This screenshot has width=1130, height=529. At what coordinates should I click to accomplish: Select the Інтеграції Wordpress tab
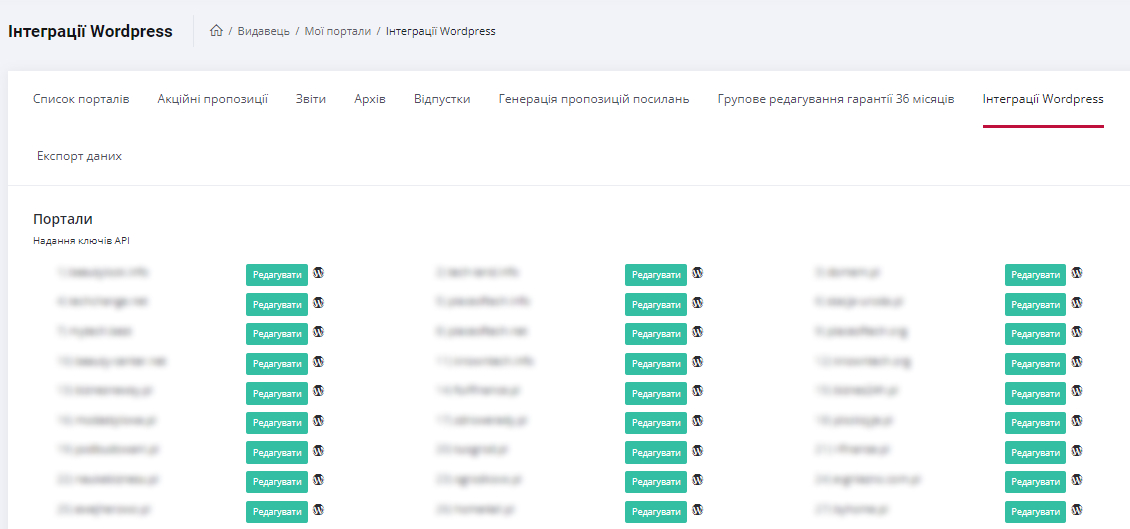[1043, 99]
